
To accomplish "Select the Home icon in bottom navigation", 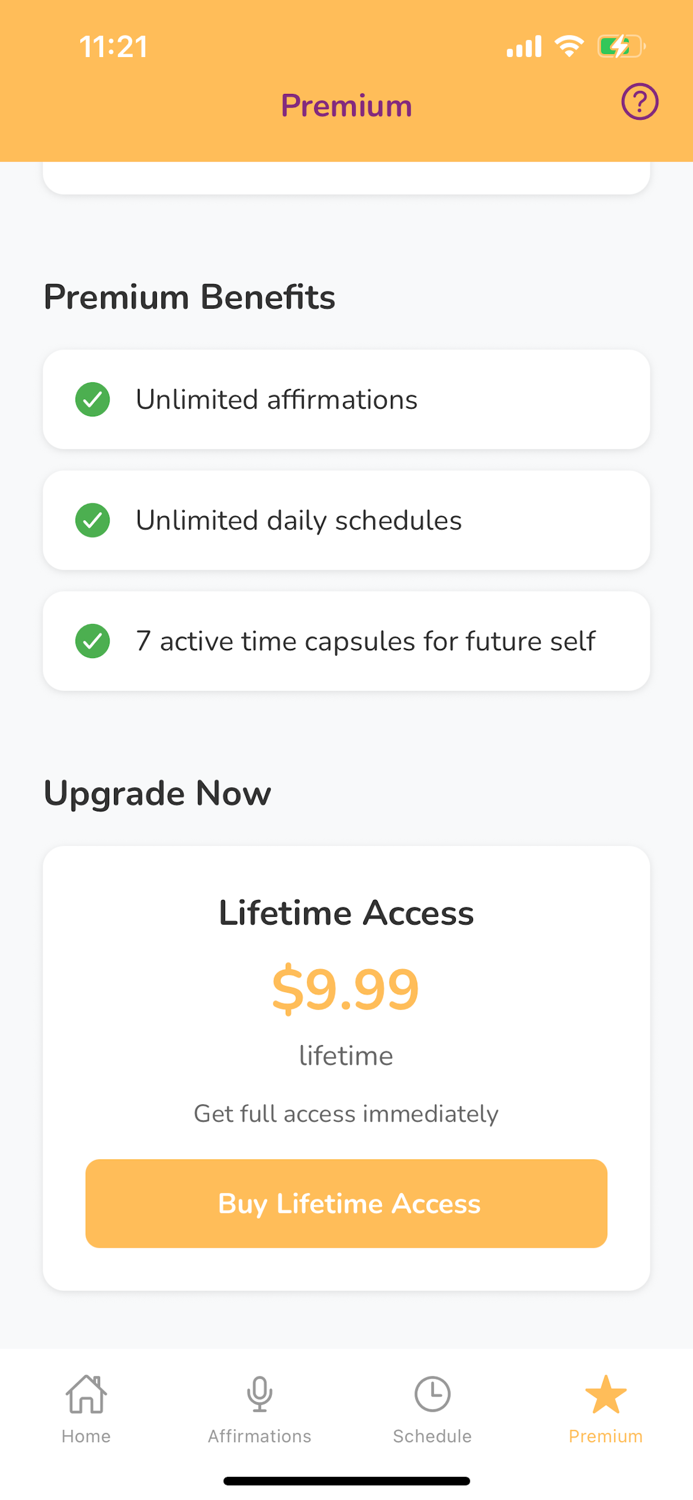I will coord(86,1392).
